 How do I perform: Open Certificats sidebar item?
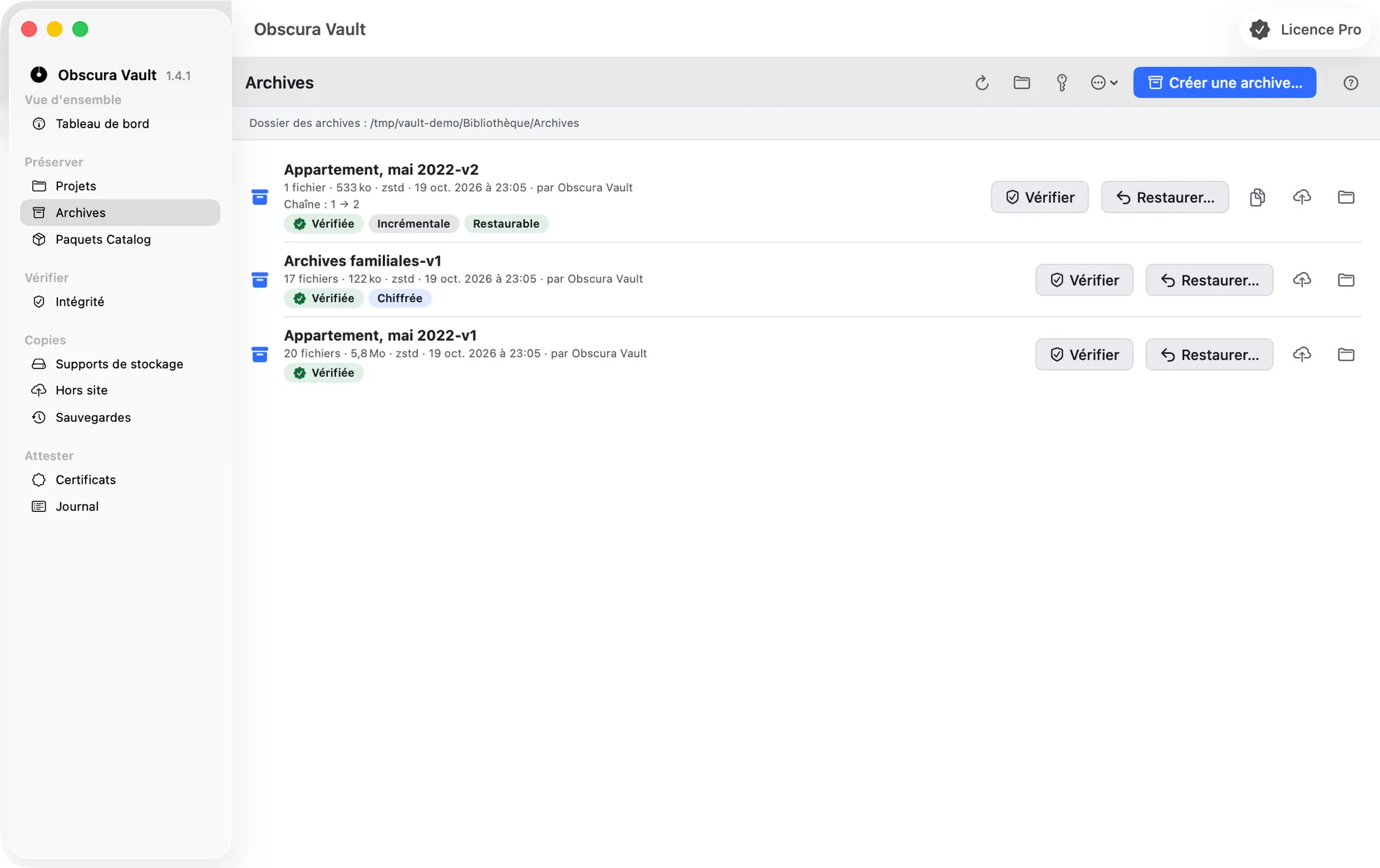[x=120, y=480]
